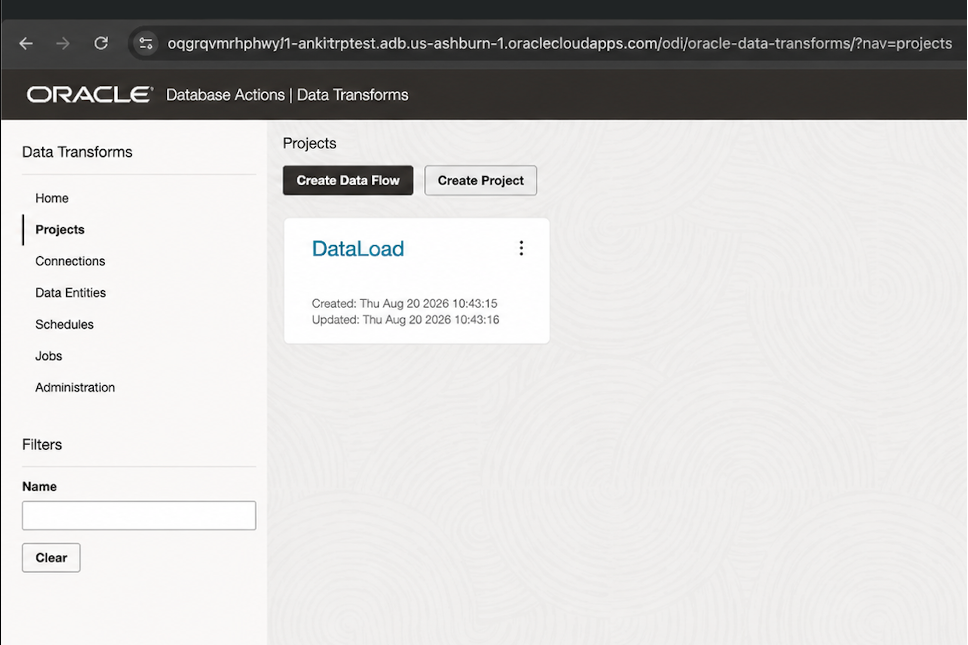Click the Projects page heading

(309, 143)
